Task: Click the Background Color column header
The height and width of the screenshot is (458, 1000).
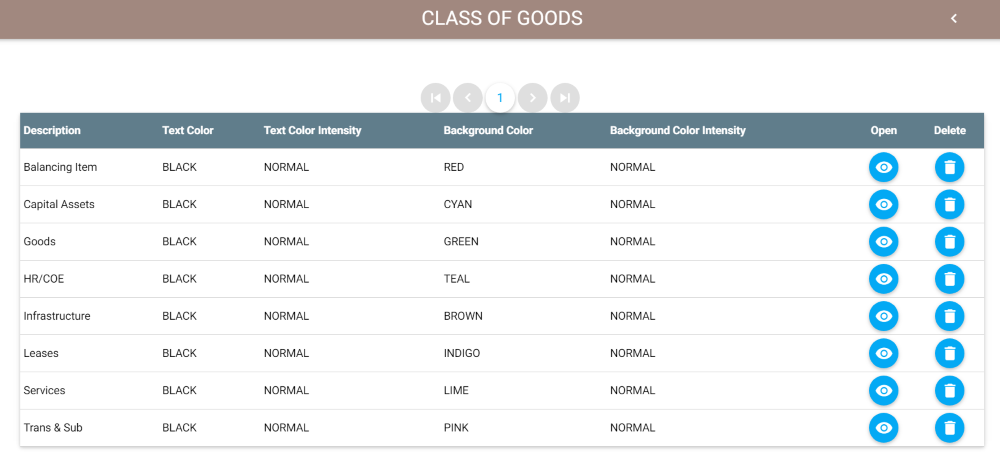Action: point(488,130)
